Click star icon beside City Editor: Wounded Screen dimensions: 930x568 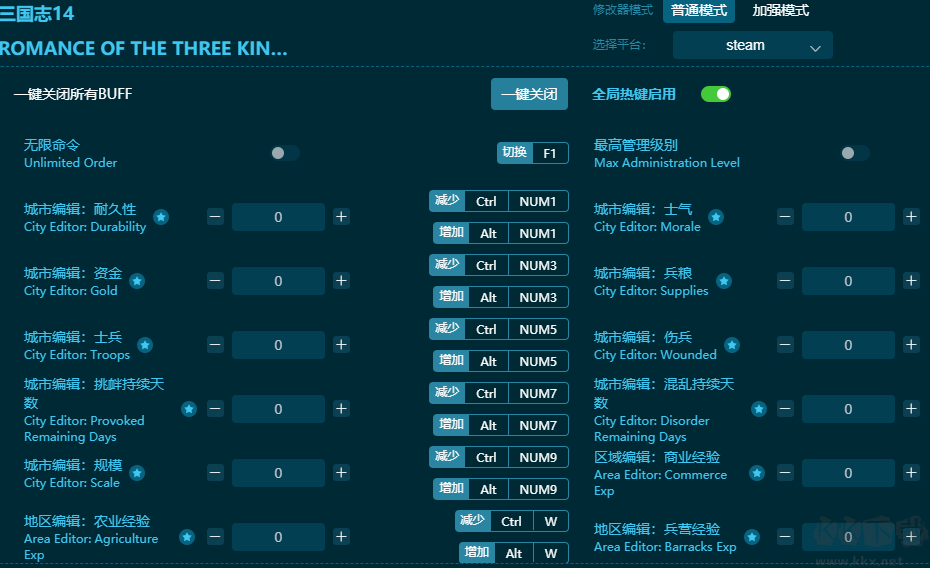click(732, 345)
